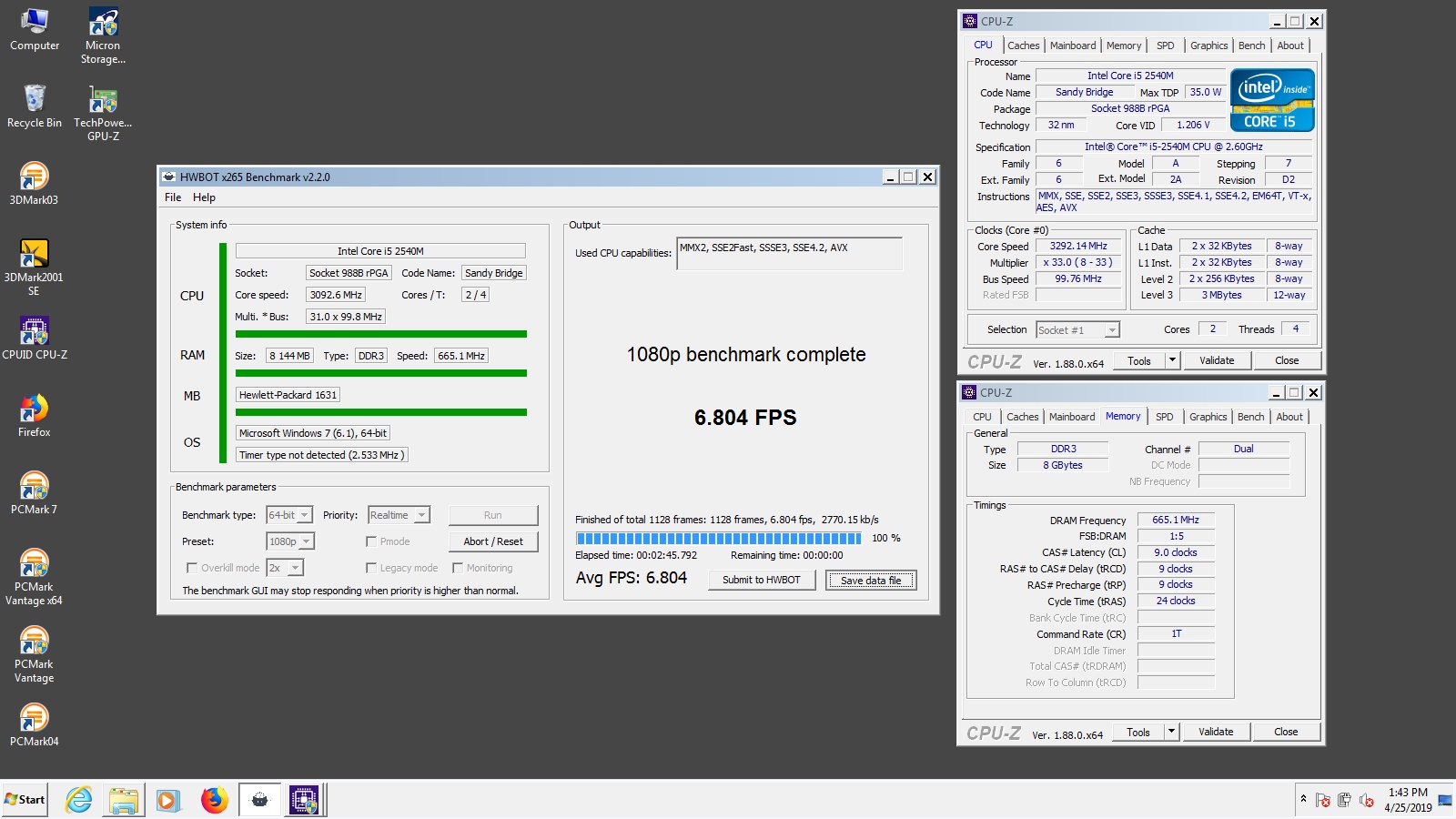Image resolution: width=1456 pixels, height=819 pixels.
Task: Open Mainboard tab in upper CPU-Z
Action: [x=1073, y=45]
